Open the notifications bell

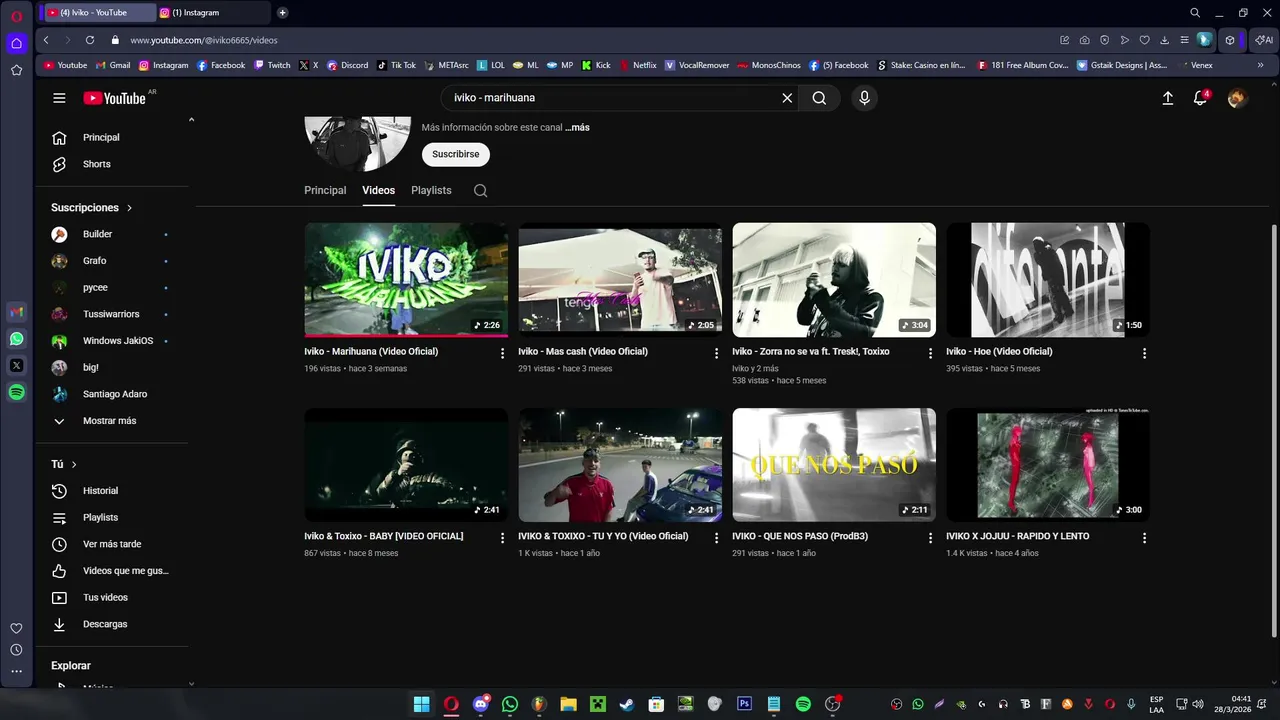[x=1201, y=98]
